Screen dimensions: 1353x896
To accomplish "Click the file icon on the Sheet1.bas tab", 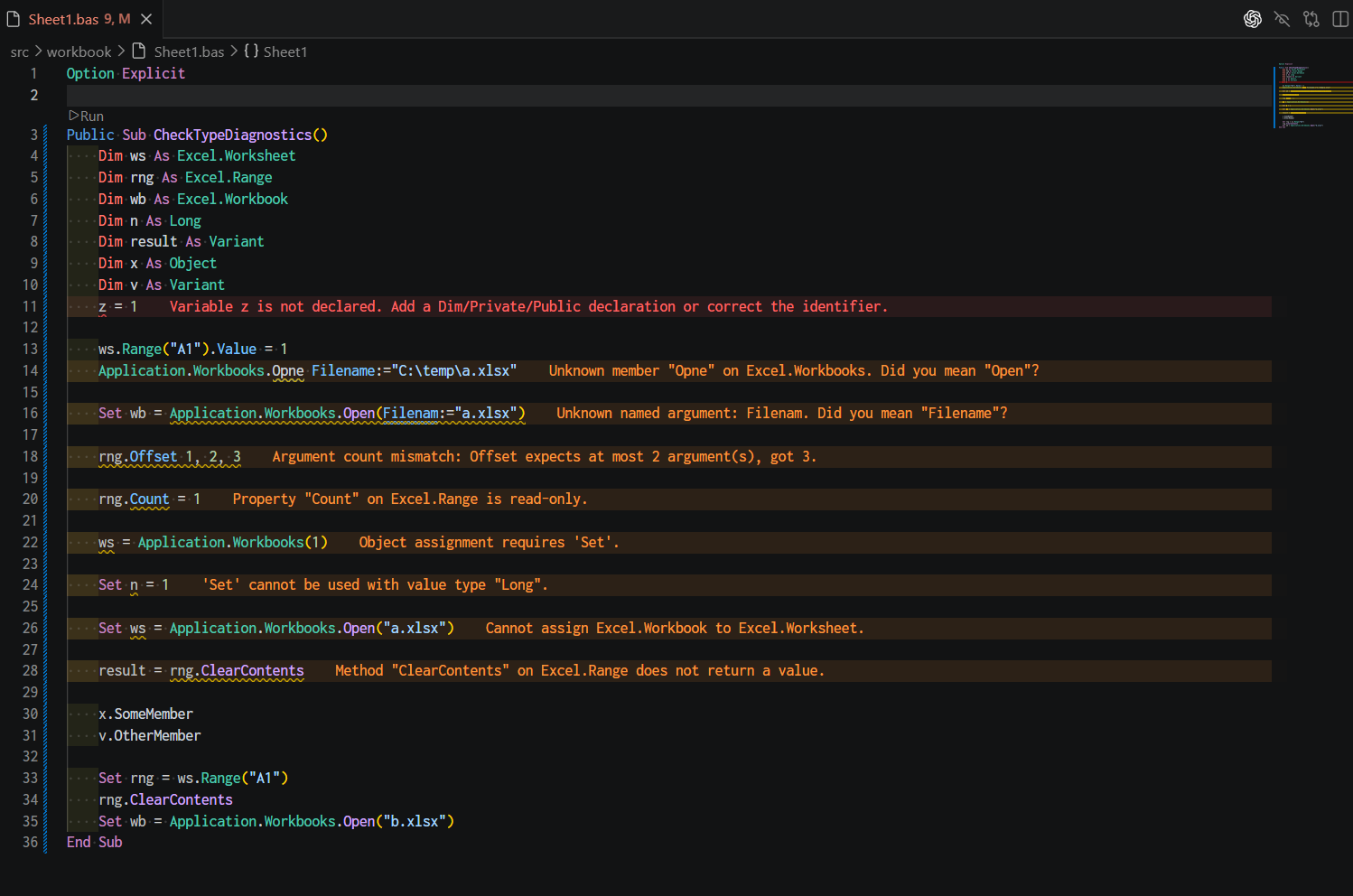I will pos(14,19).
